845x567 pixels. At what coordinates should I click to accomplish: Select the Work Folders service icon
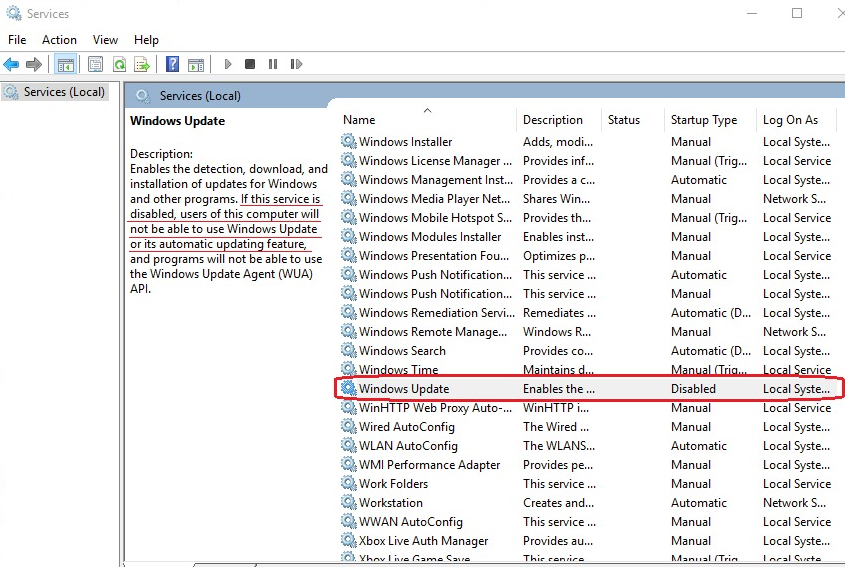349,483
